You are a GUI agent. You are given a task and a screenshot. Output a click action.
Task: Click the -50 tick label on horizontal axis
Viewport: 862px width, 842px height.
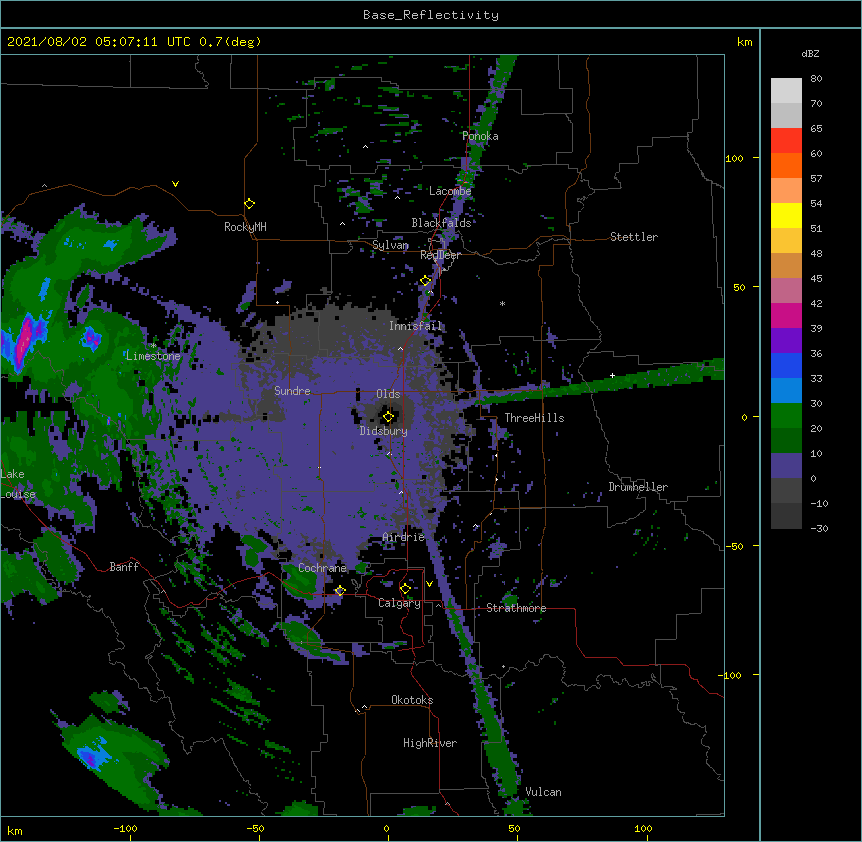point(255,828)
